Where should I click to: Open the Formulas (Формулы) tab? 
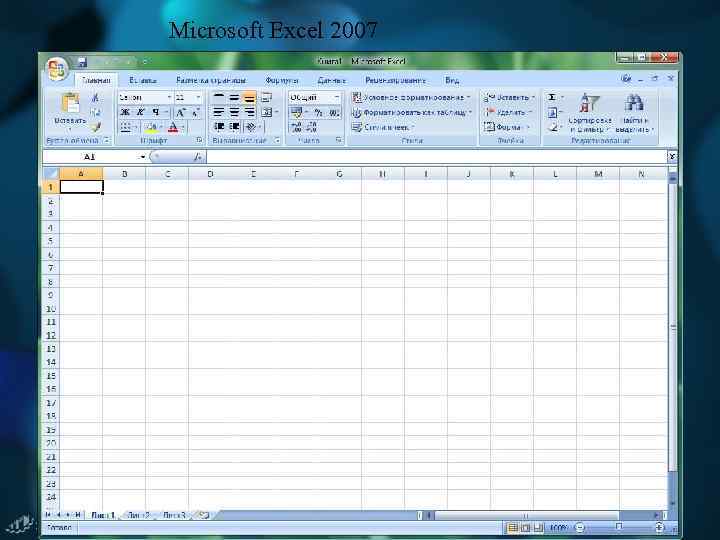click(282, 80)
